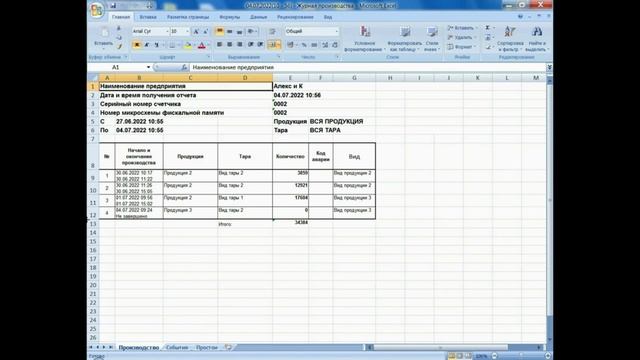Decrease font size with the small A icon

point(205,31)
